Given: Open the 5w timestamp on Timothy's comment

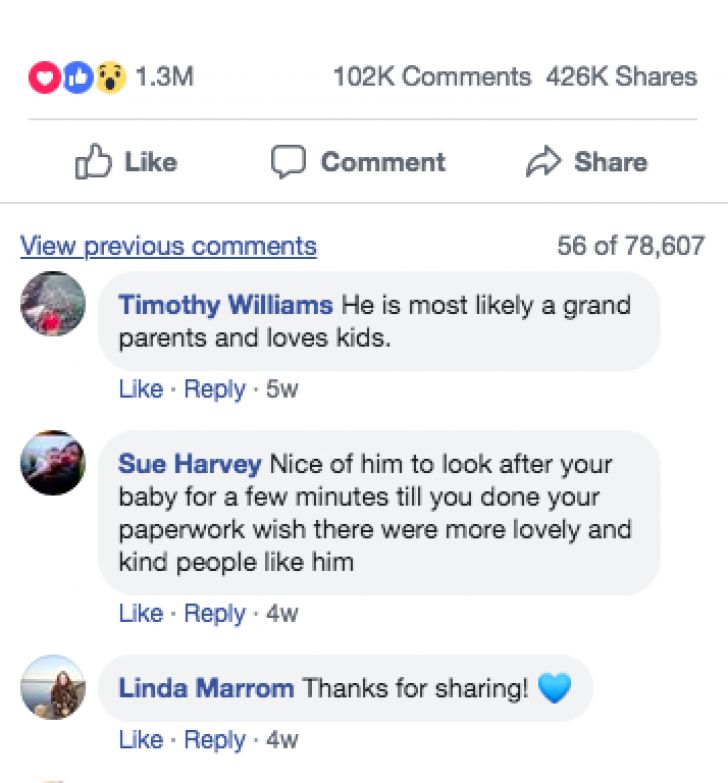Looking at the screenshot, I should (282, 389).
